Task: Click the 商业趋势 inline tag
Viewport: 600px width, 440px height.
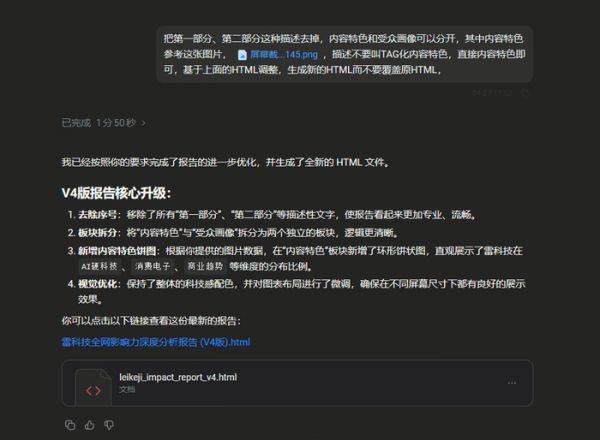Action: [x=205, y=266]
